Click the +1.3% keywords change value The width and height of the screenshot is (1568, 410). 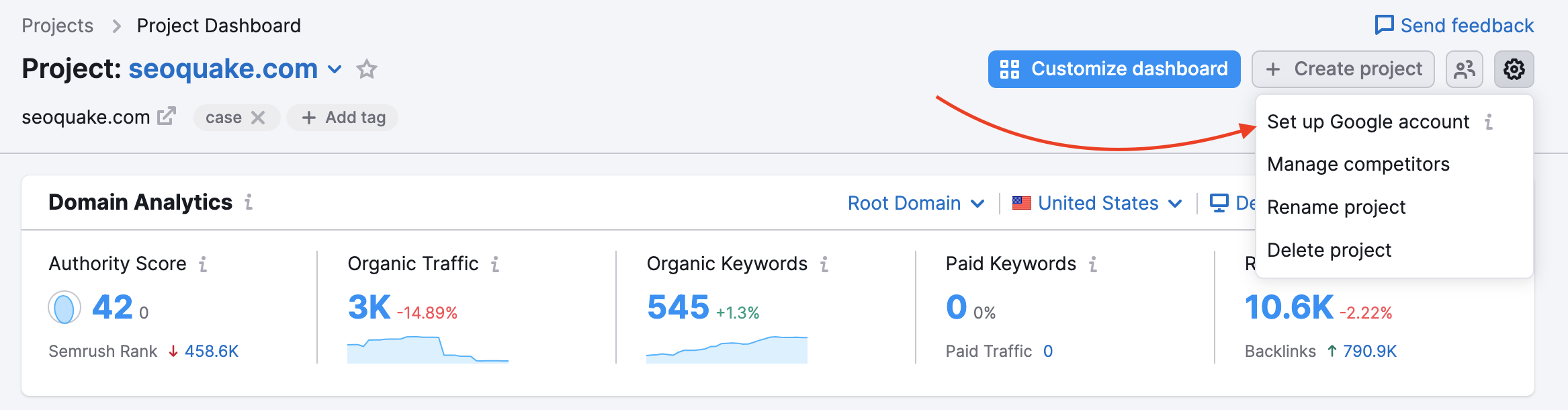pos(738,313)
